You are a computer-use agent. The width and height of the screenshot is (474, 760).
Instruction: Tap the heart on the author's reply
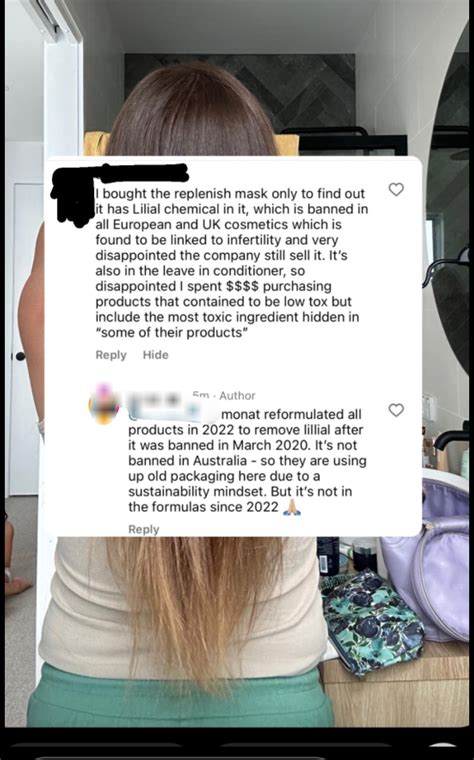point(396,410)
